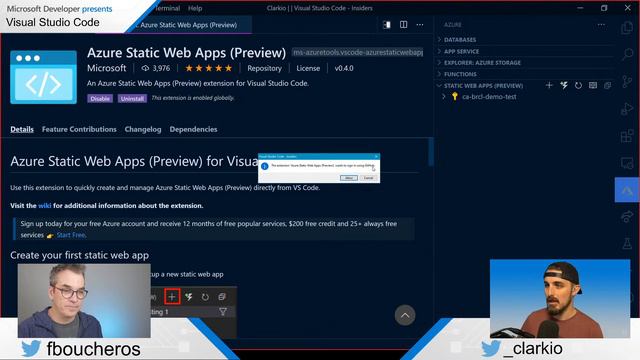This screenshot has height=360, width=640.
Task: Collapse all in Static Web Apps section
Action: (608, 85)
